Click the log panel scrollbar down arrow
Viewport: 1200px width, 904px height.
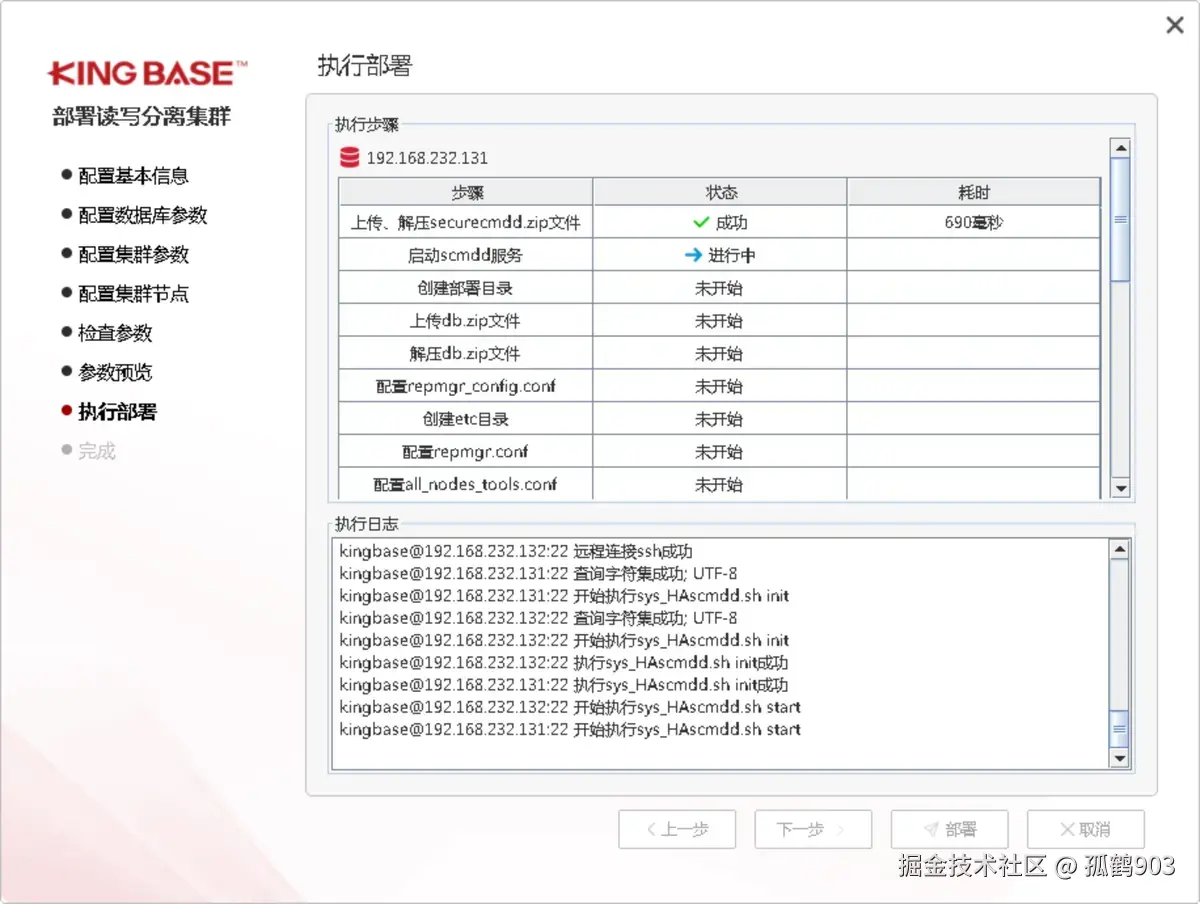click(1120, 759)
